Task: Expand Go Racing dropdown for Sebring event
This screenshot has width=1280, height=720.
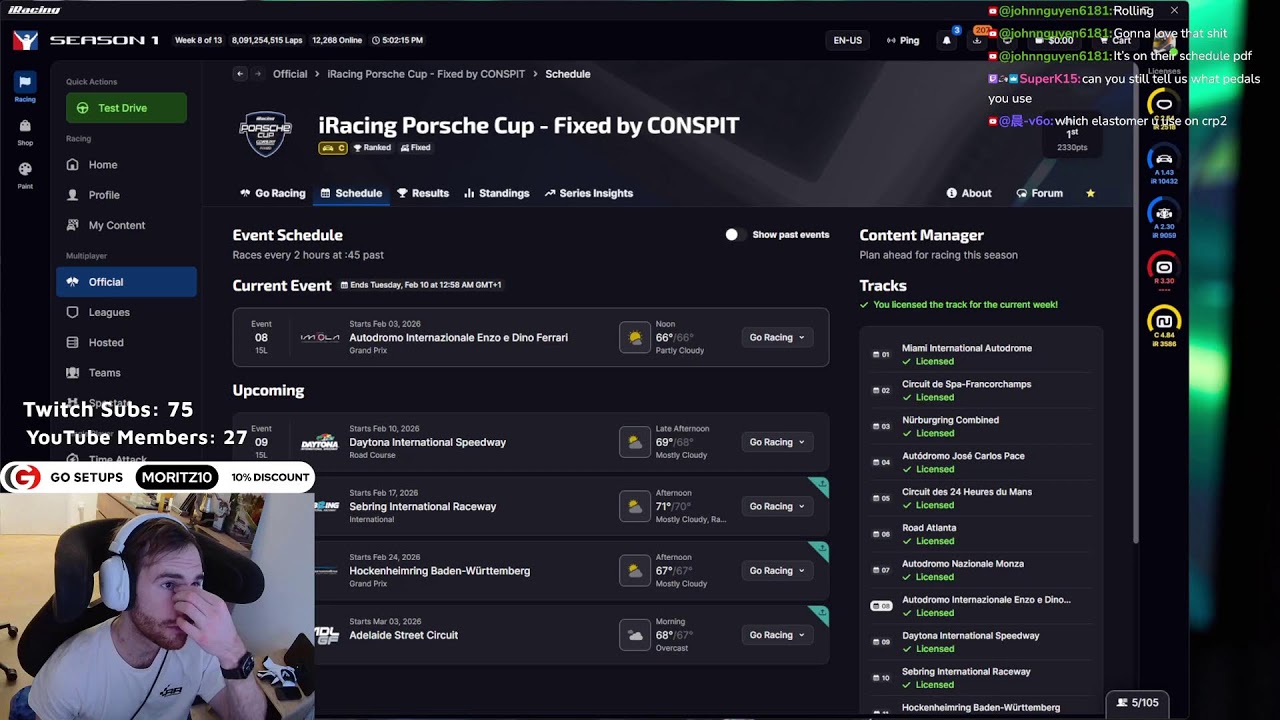Action: click(x=777, y=506)
